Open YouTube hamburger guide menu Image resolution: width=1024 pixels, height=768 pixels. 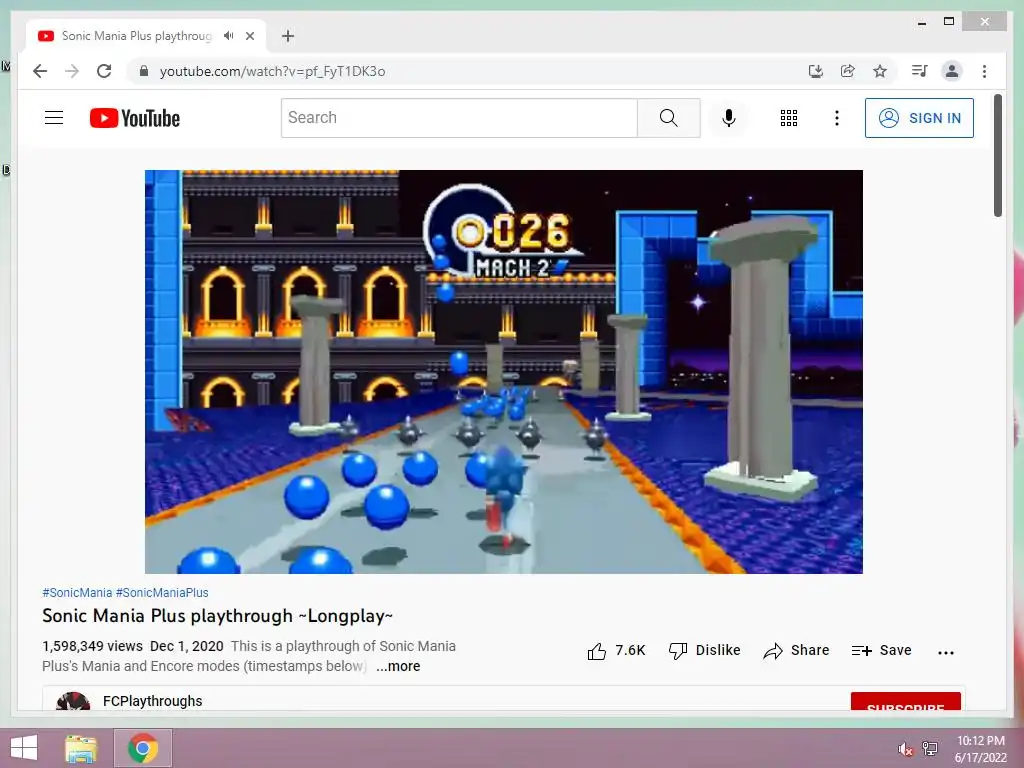pyautogui.click(x=54, y=118)
